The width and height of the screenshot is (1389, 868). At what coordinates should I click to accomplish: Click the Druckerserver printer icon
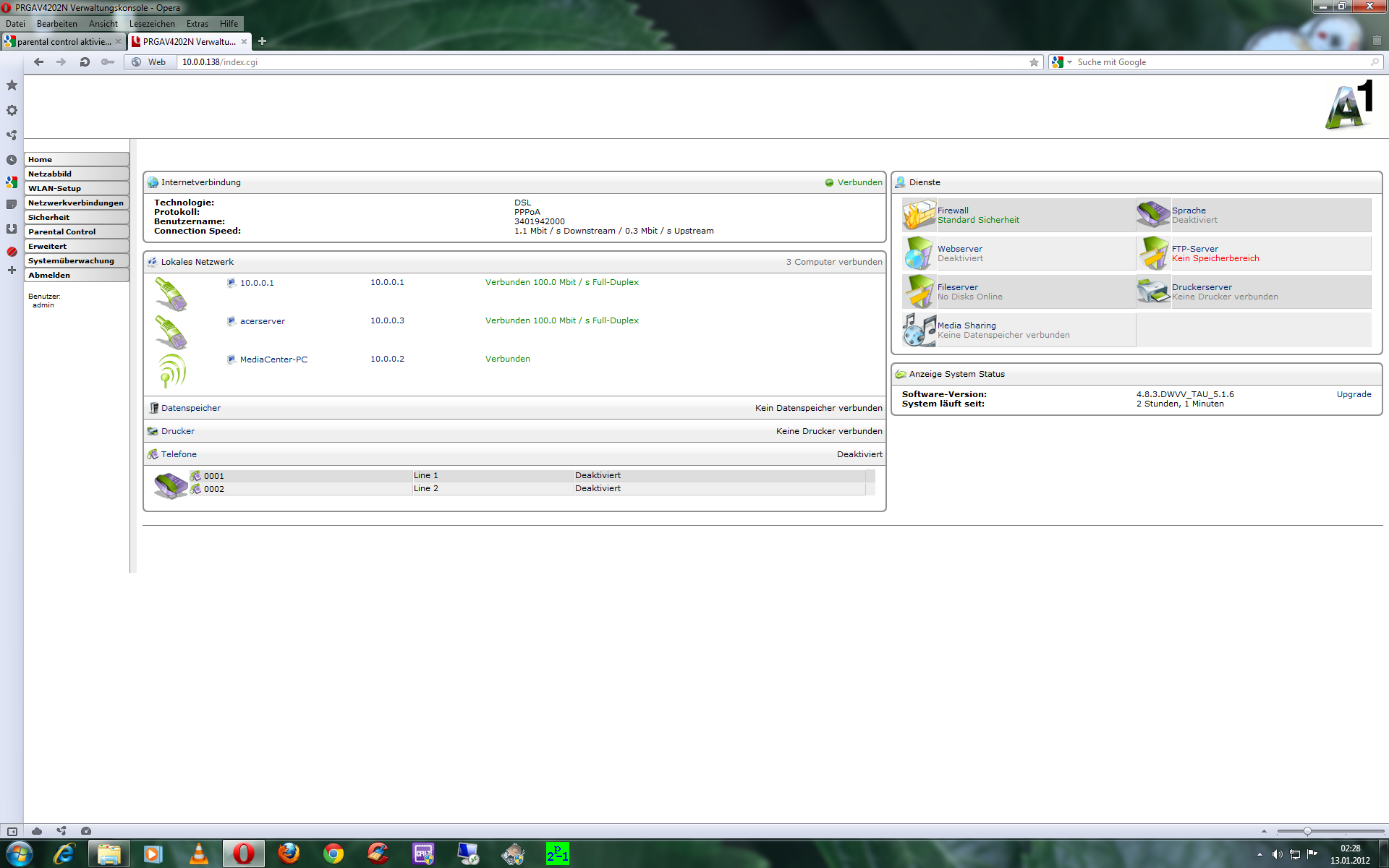(1152, 292)
